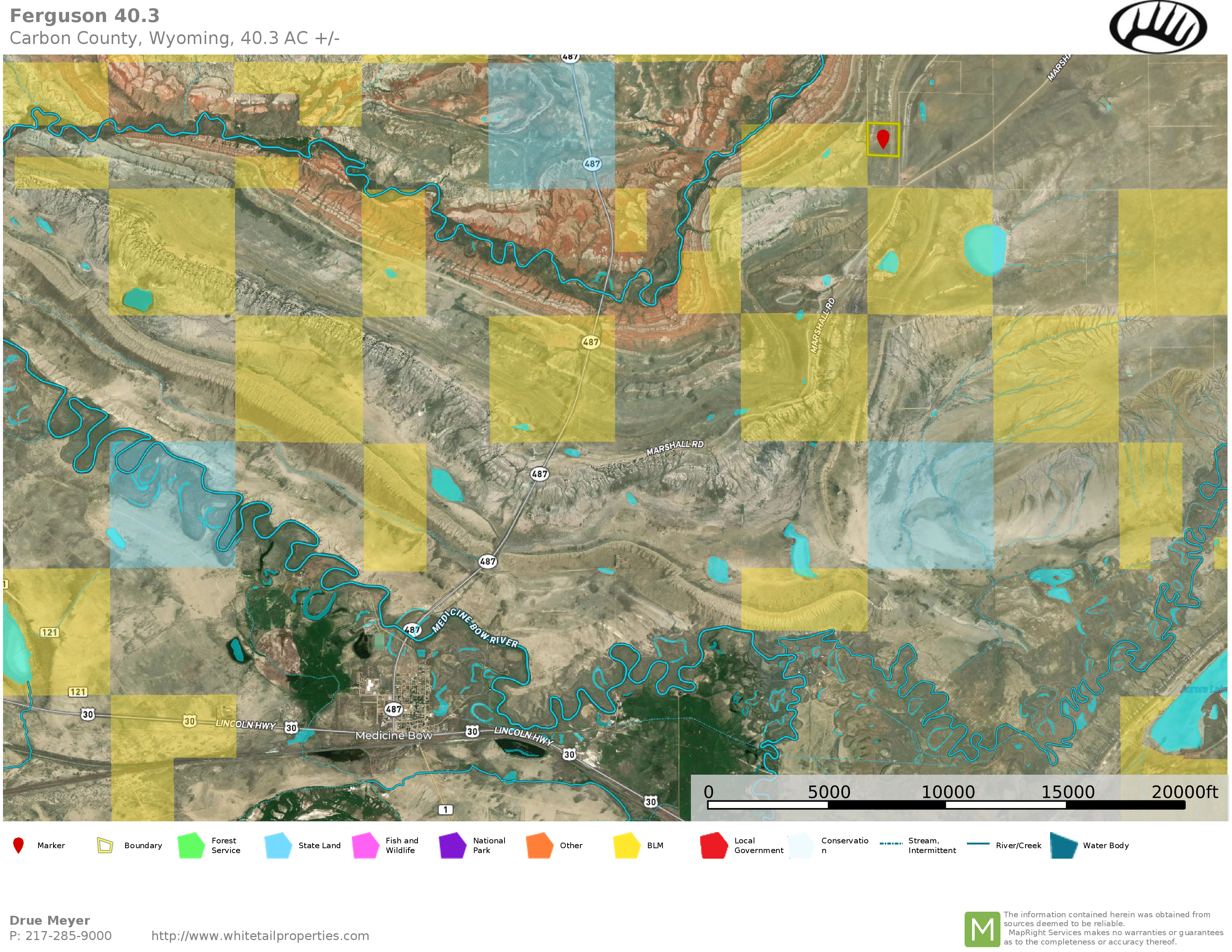Click the State Land blue legend swatch
Screen dimensions: 1232x952
[278, 845]
